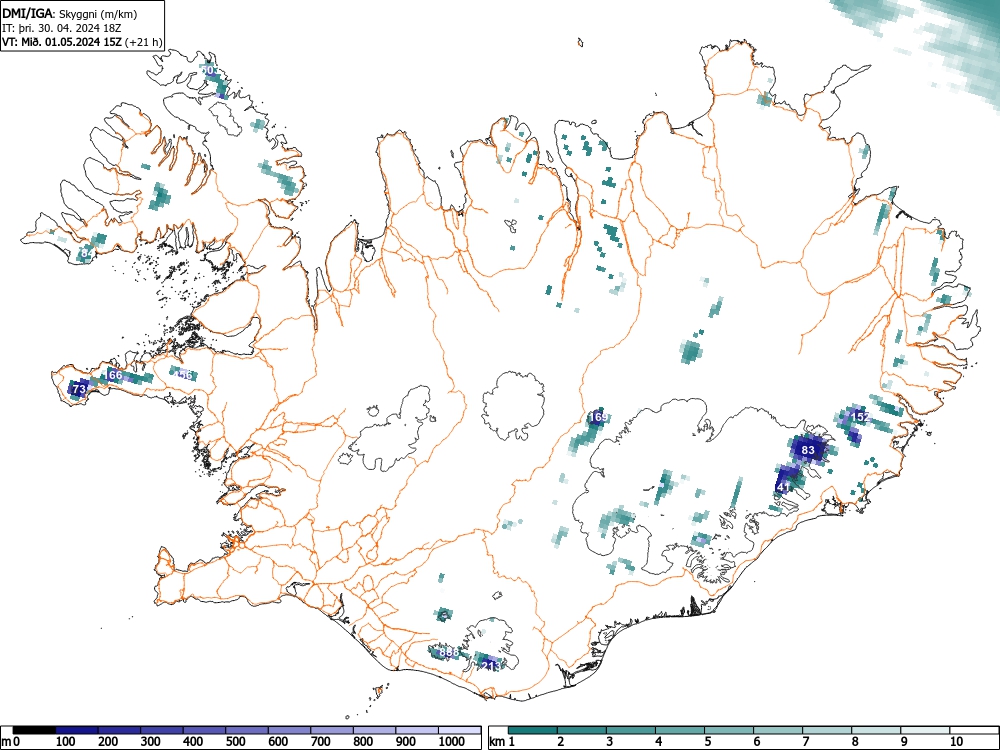This screenshot has width=1000, height=750.
Task: Click the 400–500 m legend color segment
Action: 205,730
